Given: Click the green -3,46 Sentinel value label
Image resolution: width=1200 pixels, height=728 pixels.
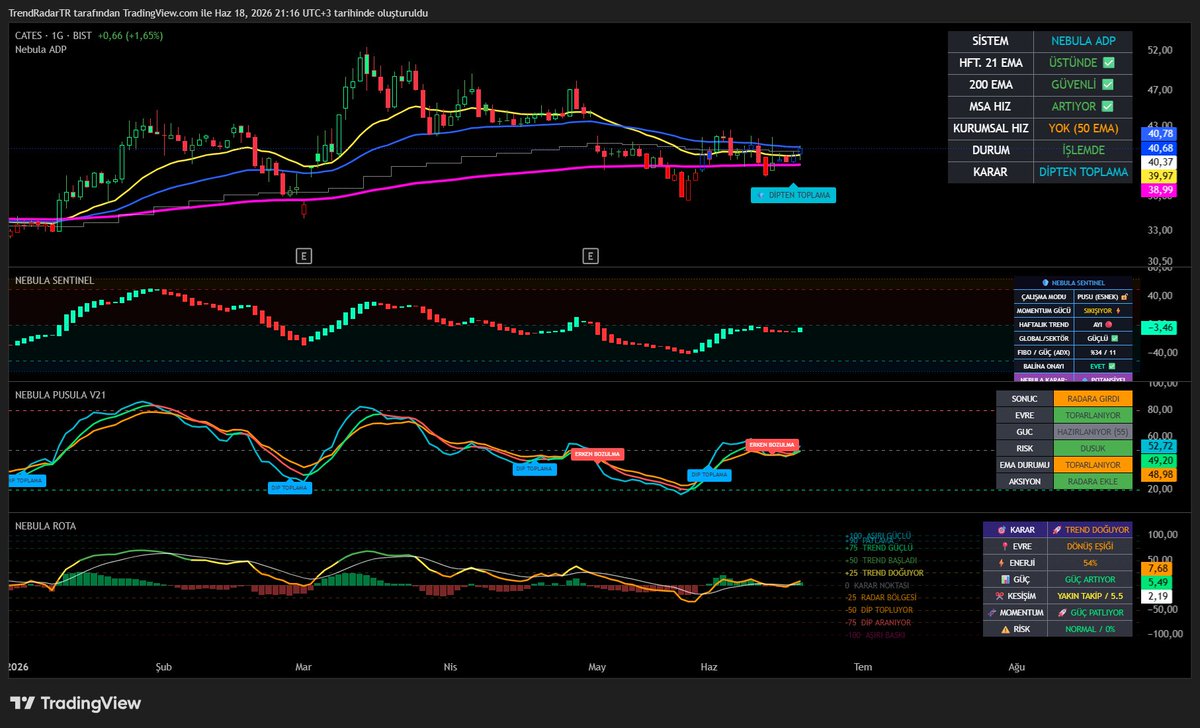Looking at the screenshot, I should point(1161,327).
